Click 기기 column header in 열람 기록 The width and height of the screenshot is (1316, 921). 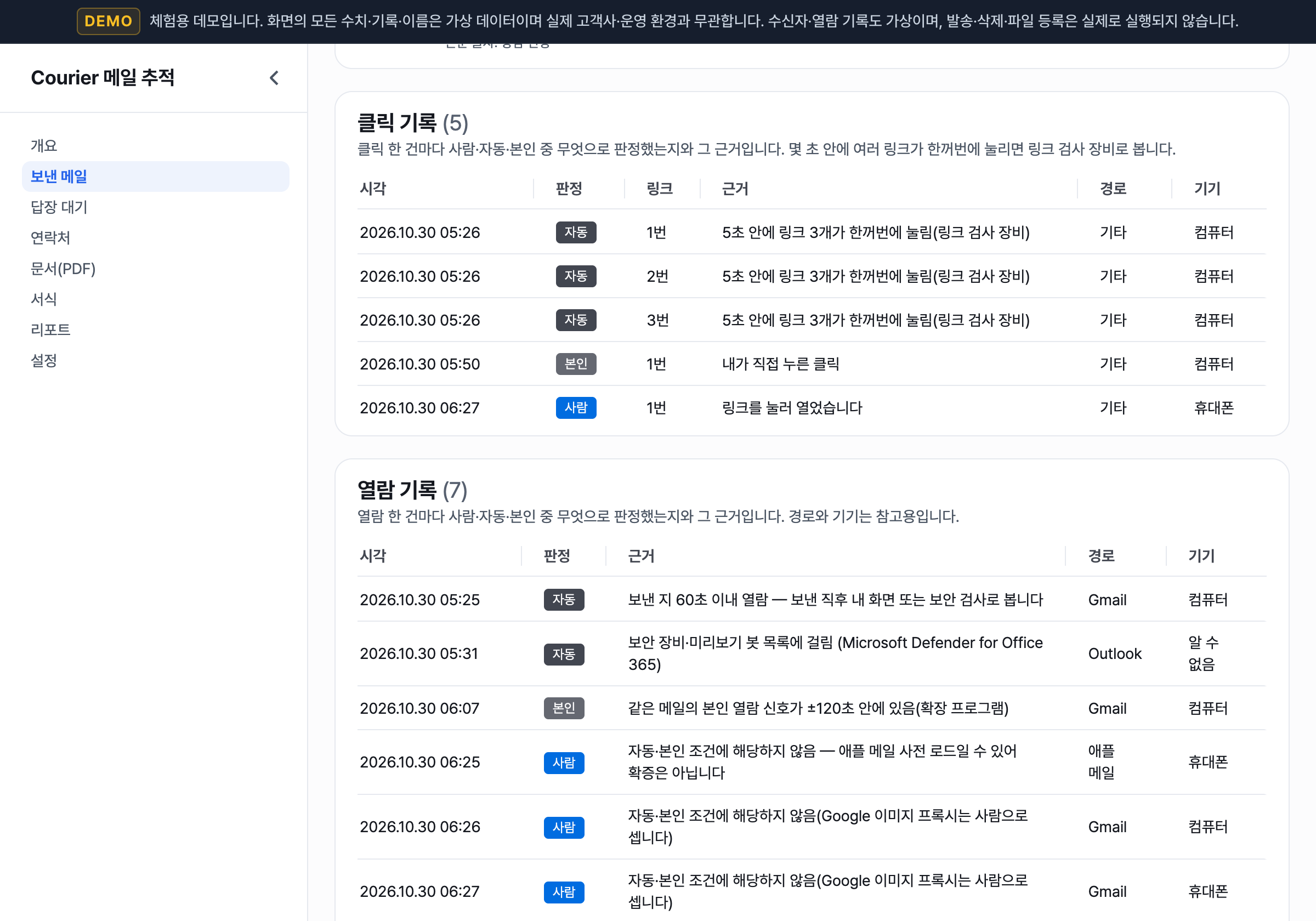tap(1201, 556)
